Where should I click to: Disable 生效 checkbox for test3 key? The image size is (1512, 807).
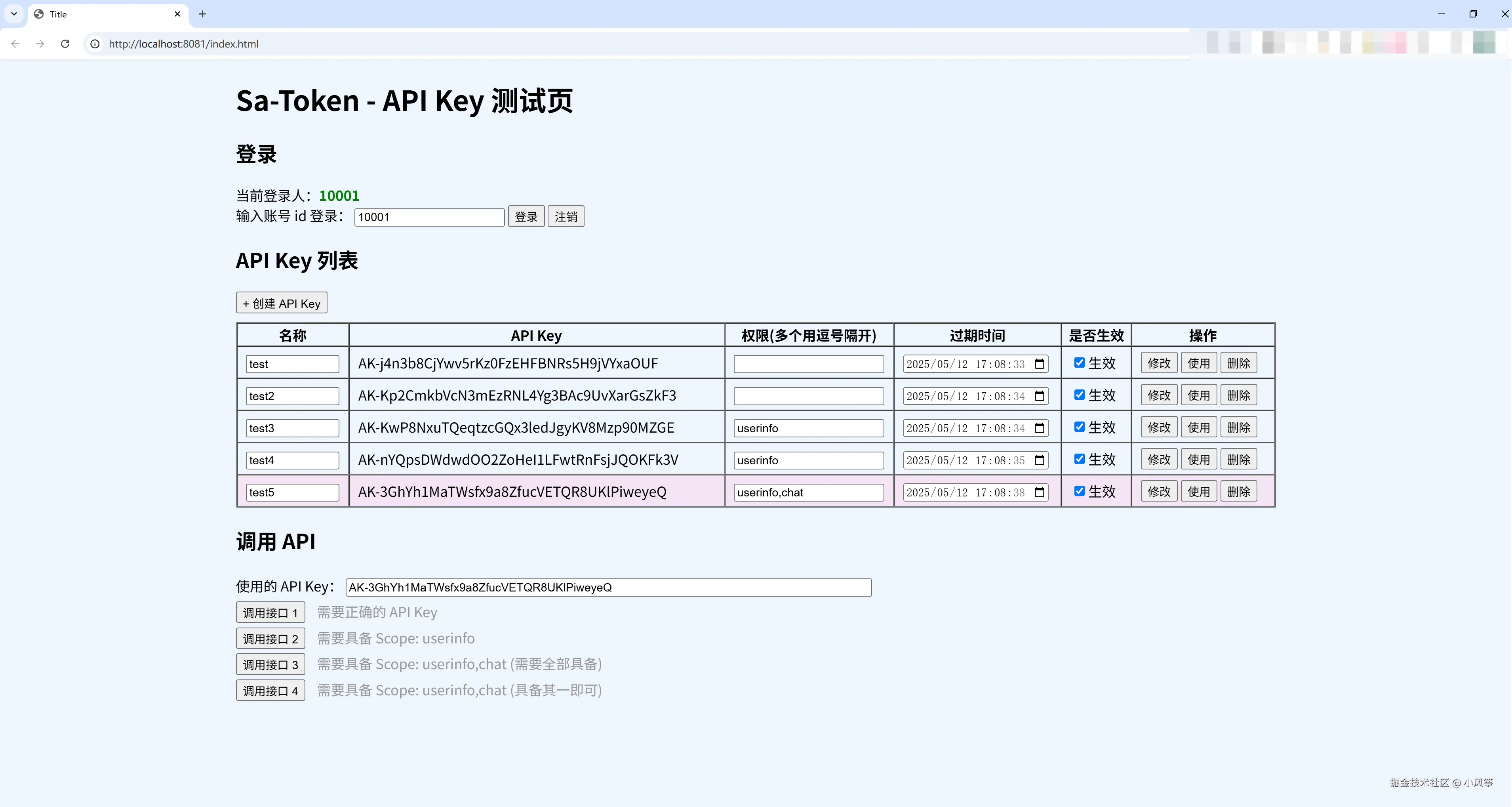1080,427
